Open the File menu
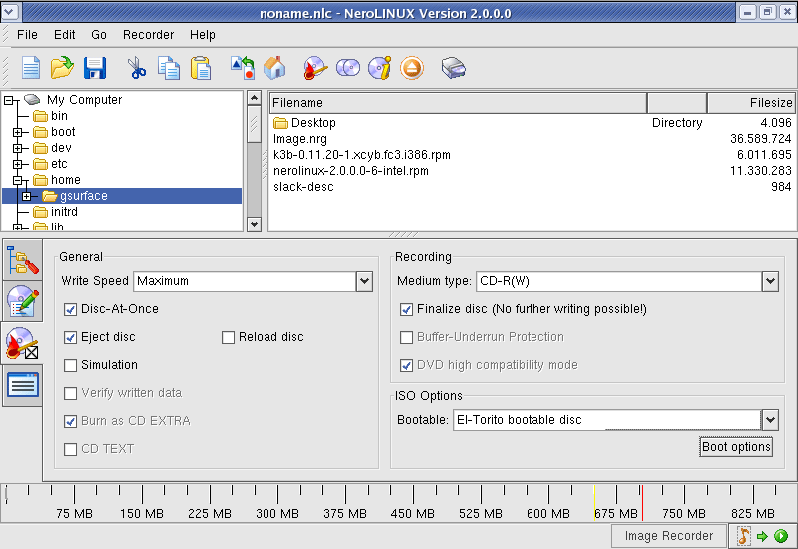 (27, 35)
